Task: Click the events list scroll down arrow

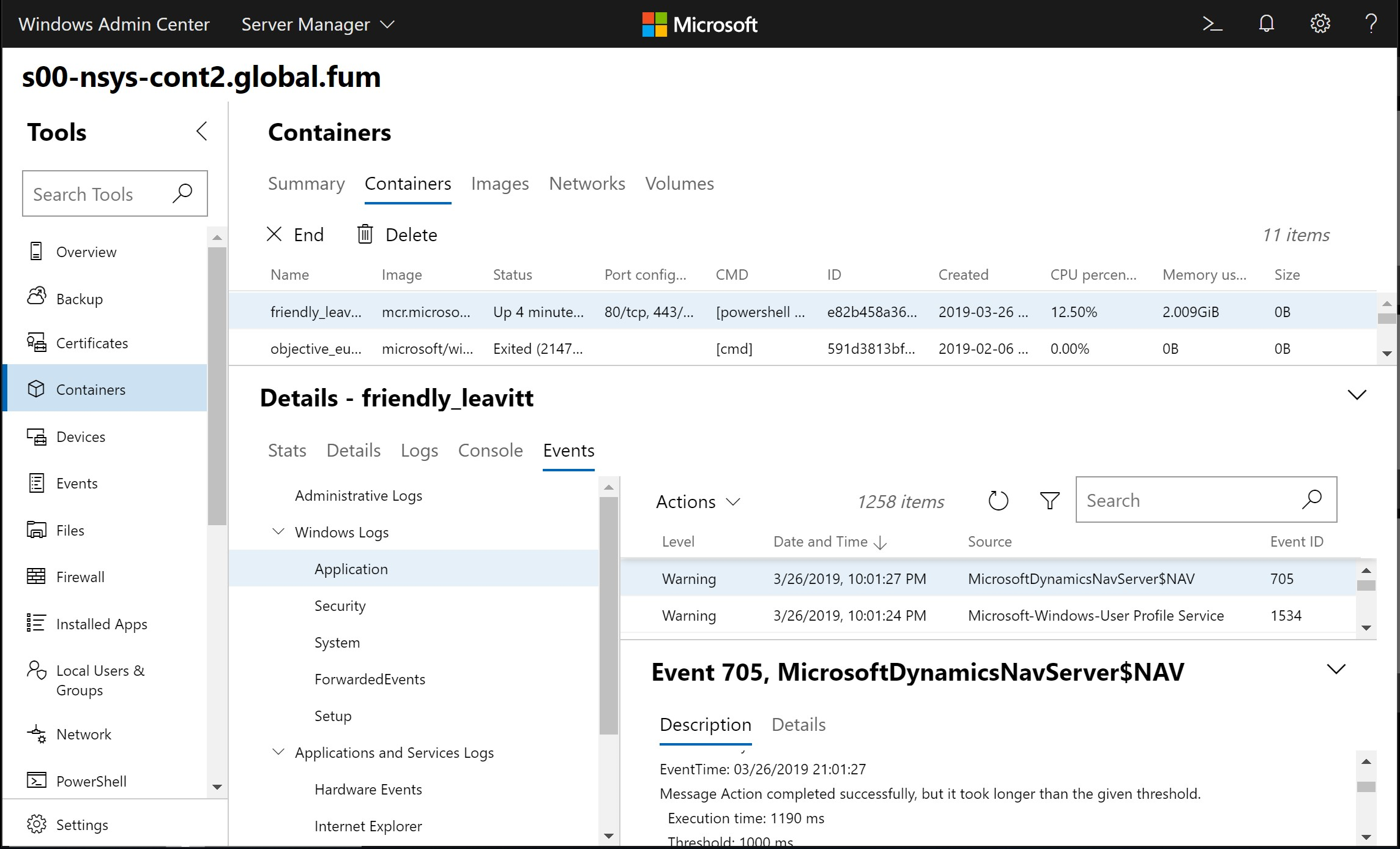Action: click(x=1366, y=627)
